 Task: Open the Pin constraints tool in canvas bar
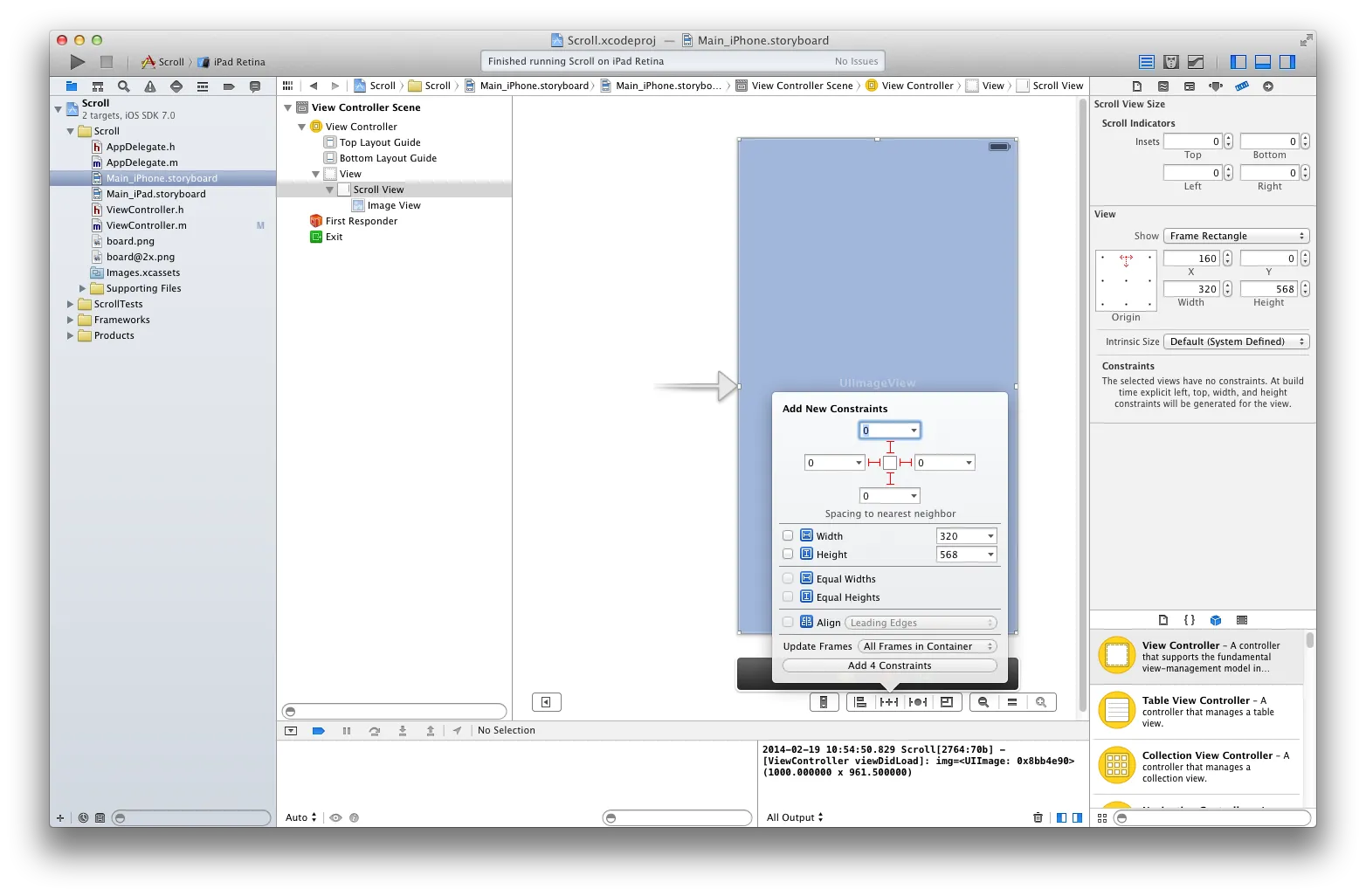[x=889, y=702]
